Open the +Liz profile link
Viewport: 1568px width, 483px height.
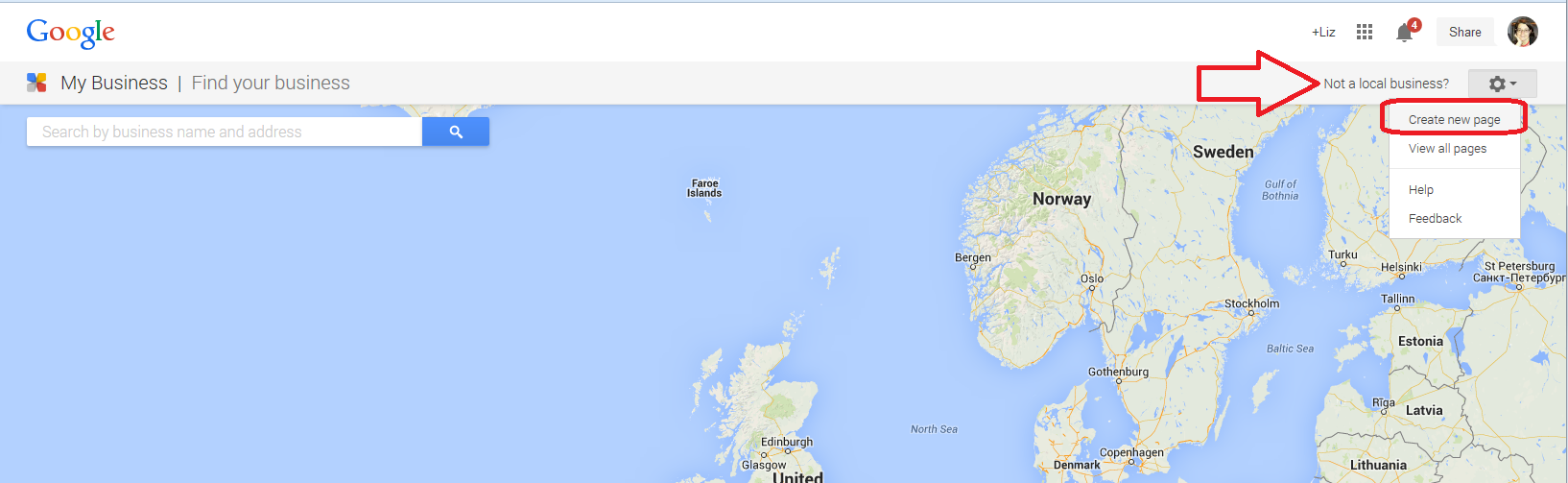[x=1323, y=32]
